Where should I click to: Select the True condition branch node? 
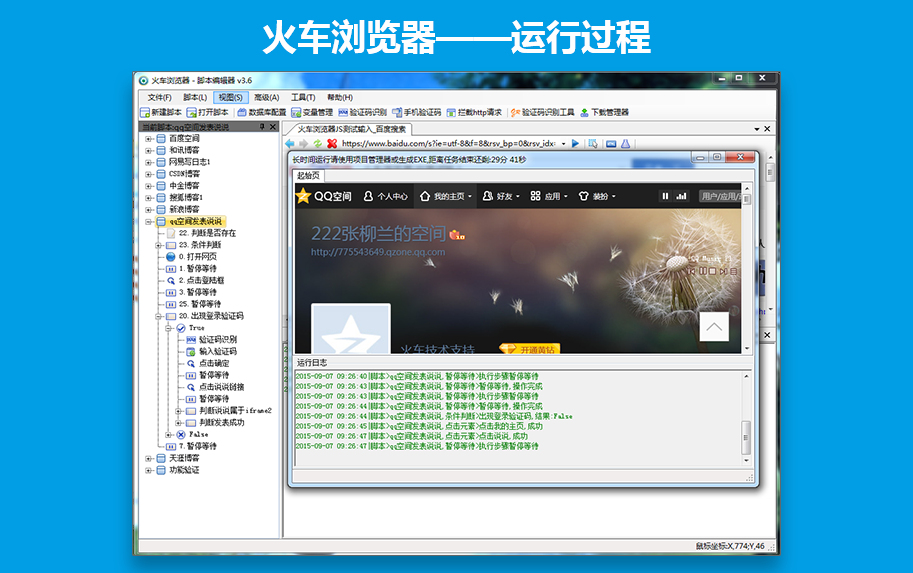pos(195,328)
